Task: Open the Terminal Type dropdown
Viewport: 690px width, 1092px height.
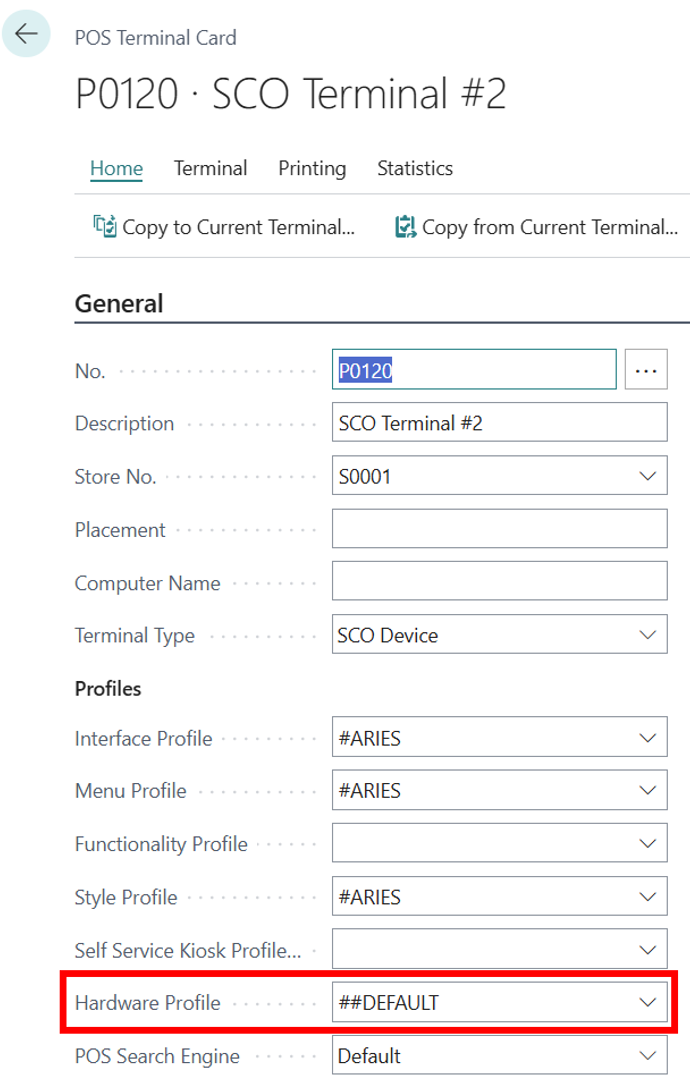Action: click(647, 634)
